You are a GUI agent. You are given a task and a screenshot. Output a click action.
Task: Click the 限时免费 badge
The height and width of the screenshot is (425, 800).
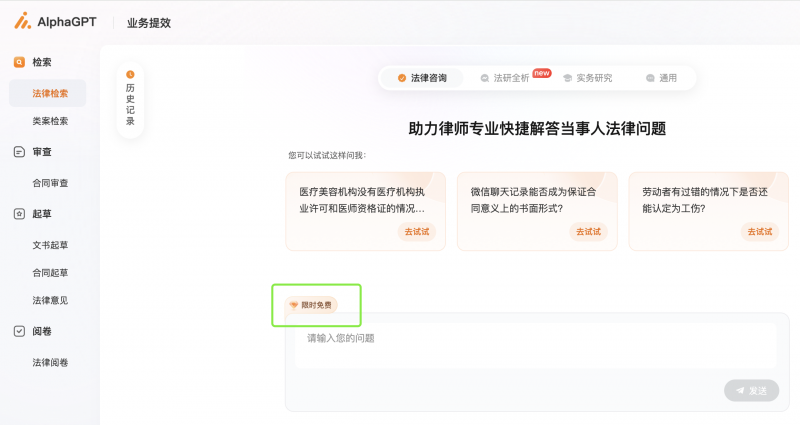tap(311, 305)
